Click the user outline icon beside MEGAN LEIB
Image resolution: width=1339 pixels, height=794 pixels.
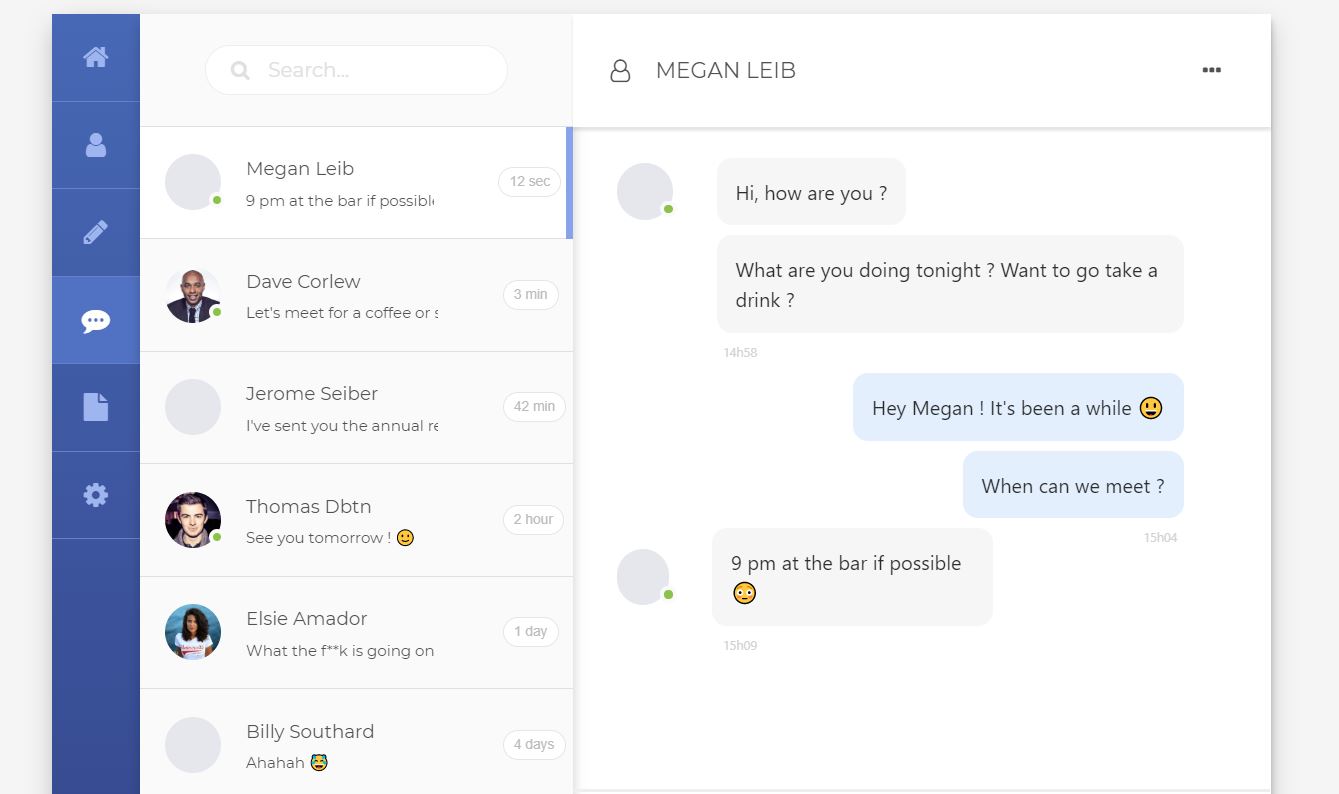620,71
